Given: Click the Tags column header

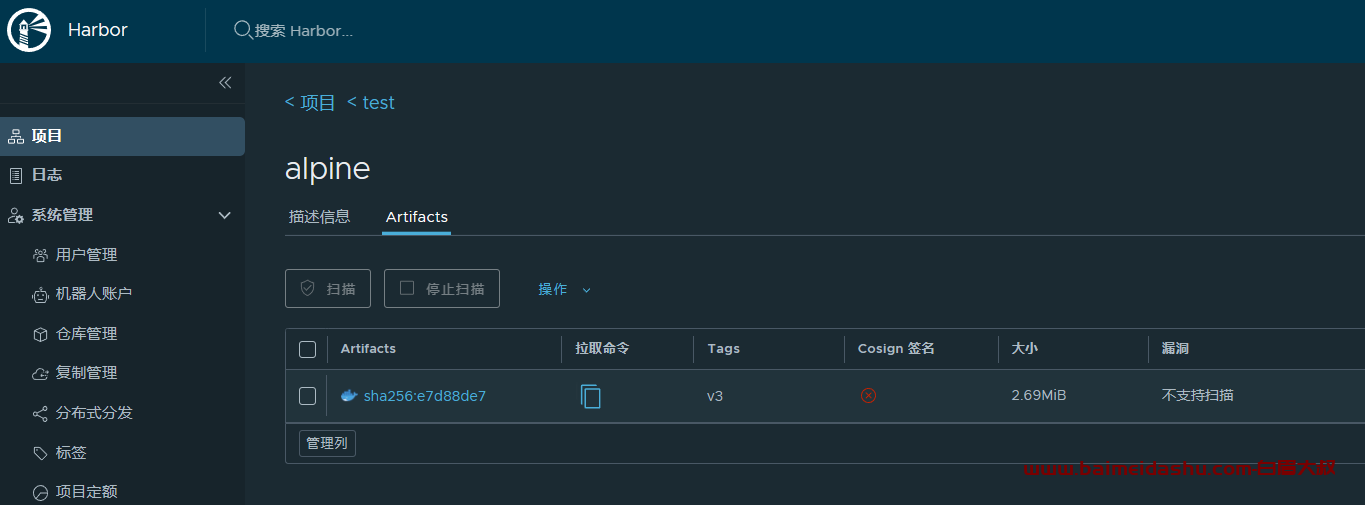Looking at the screenshot, I should pyautogui.click(x=723, y=349).
